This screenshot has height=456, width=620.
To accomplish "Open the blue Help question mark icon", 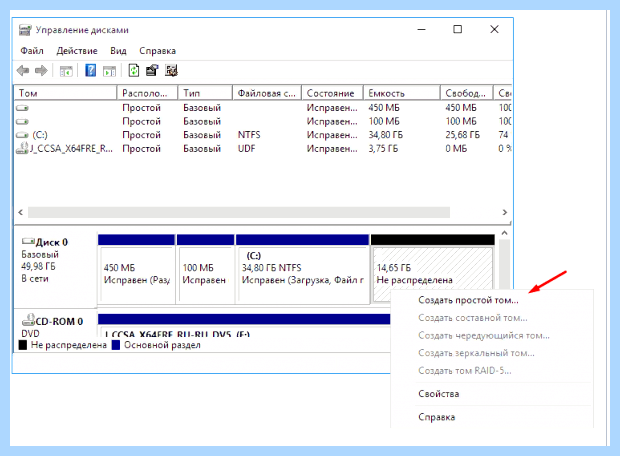I will point(91,71).
